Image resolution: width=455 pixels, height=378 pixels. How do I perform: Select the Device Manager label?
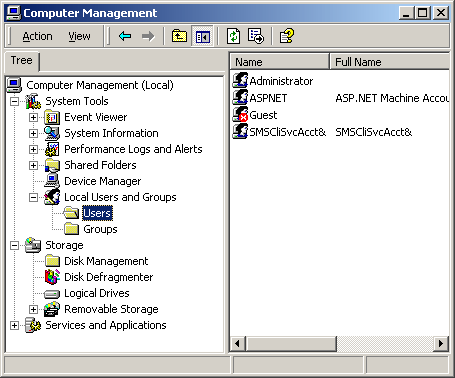103,181
